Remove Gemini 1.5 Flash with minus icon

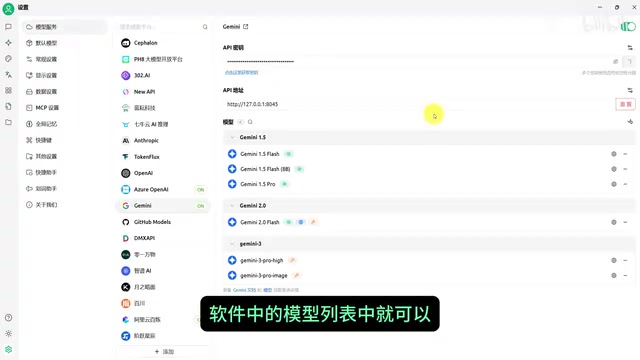click(625, 154)
